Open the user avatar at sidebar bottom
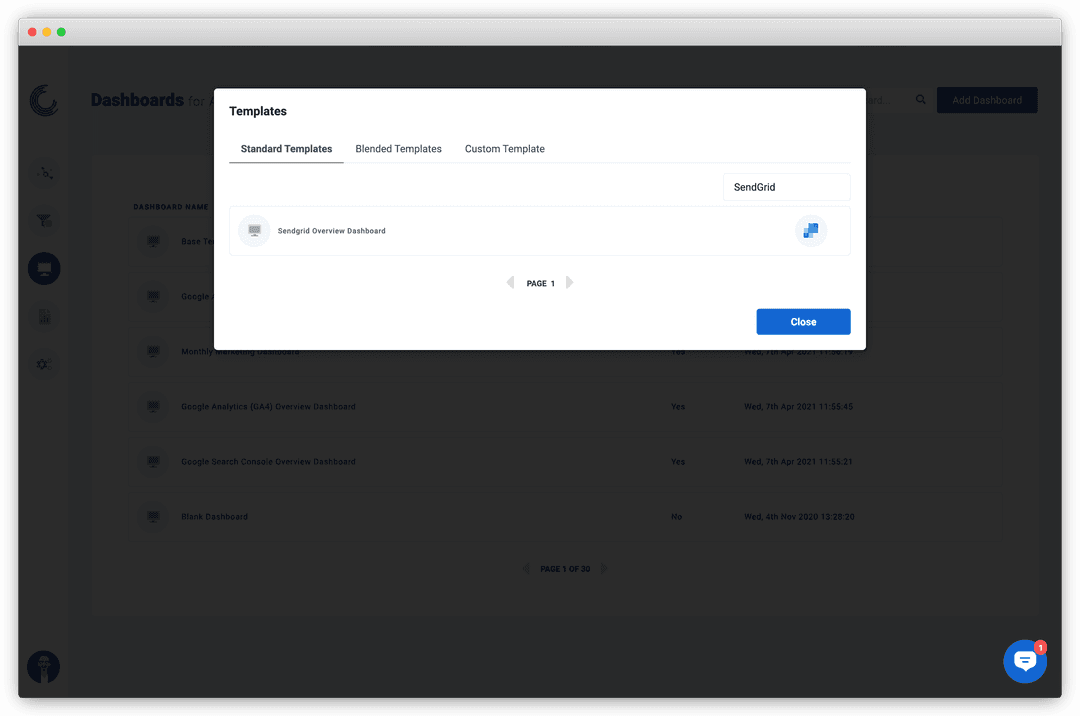1080x716 pixels. 43,666
